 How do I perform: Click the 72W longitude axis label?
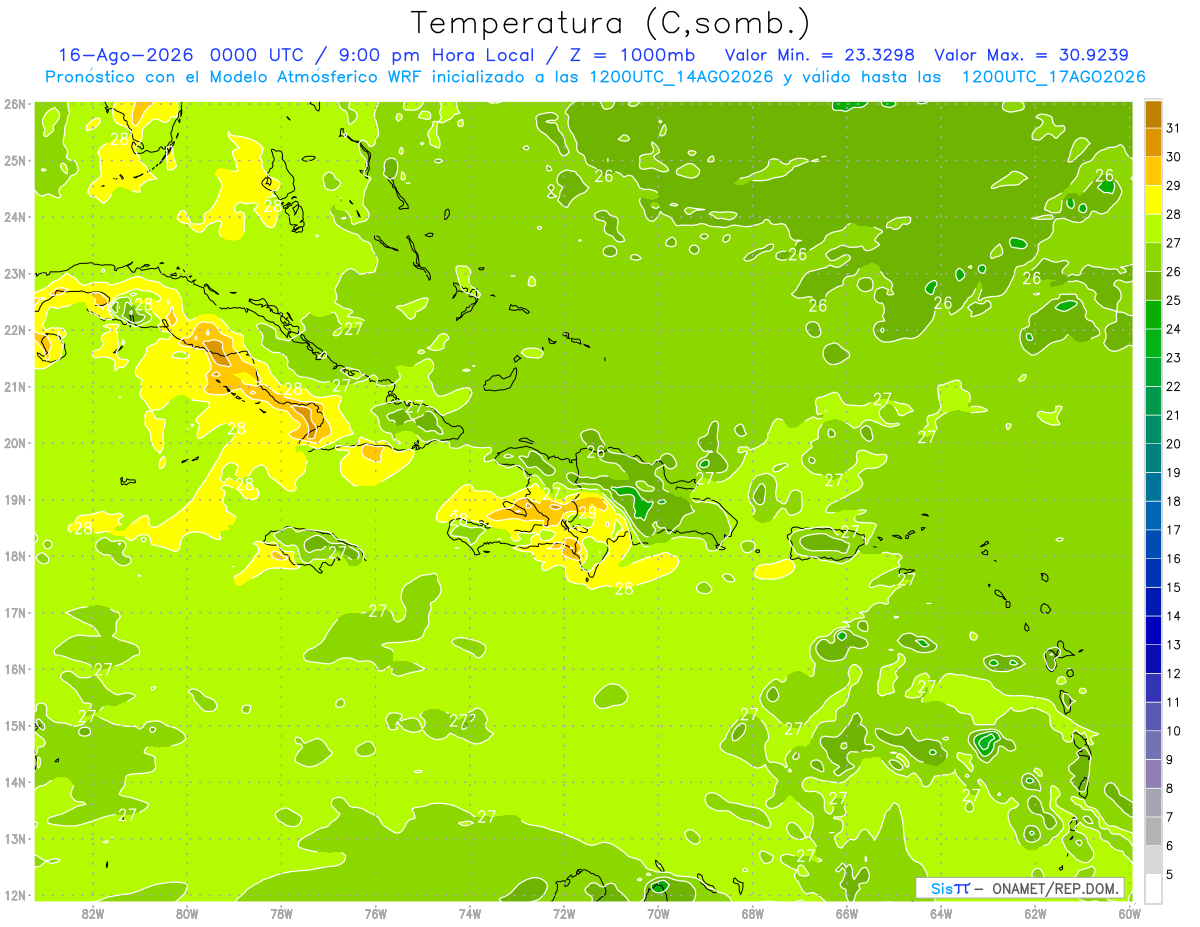564,912
